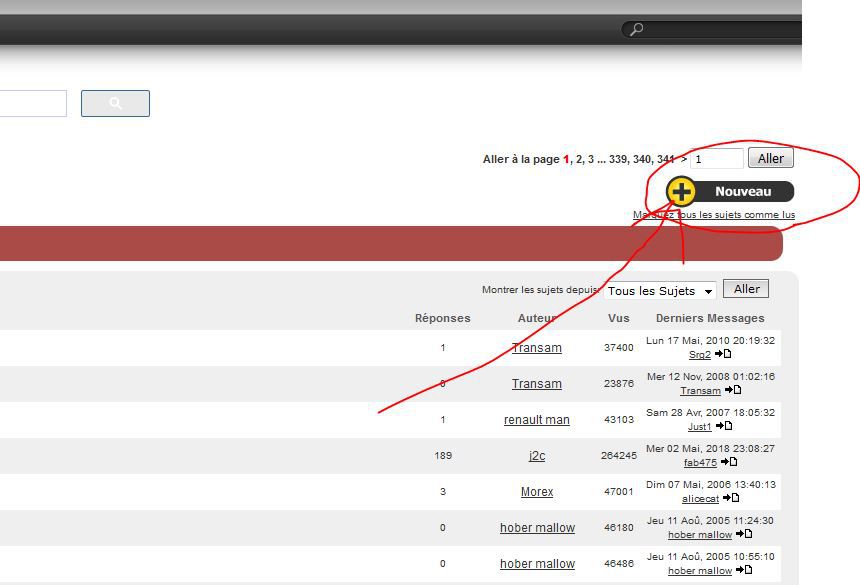
Task: Go to page 2 of the topic list
Action: tap(579, 159)
